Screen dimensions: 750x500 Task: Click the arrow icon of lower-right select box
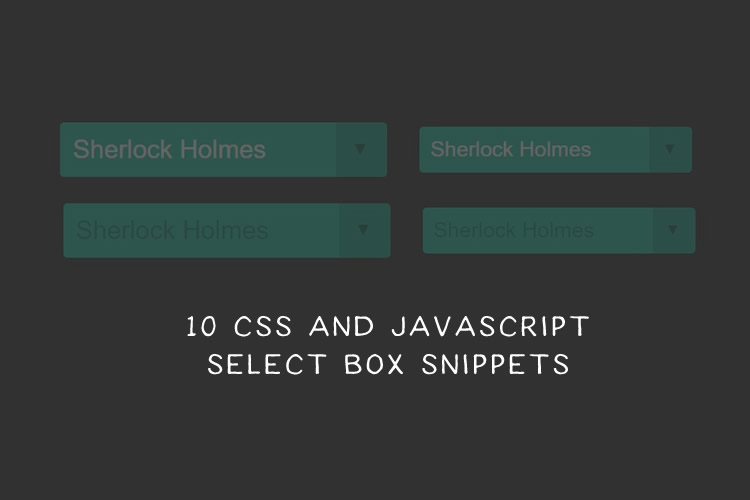coord(673,230)
